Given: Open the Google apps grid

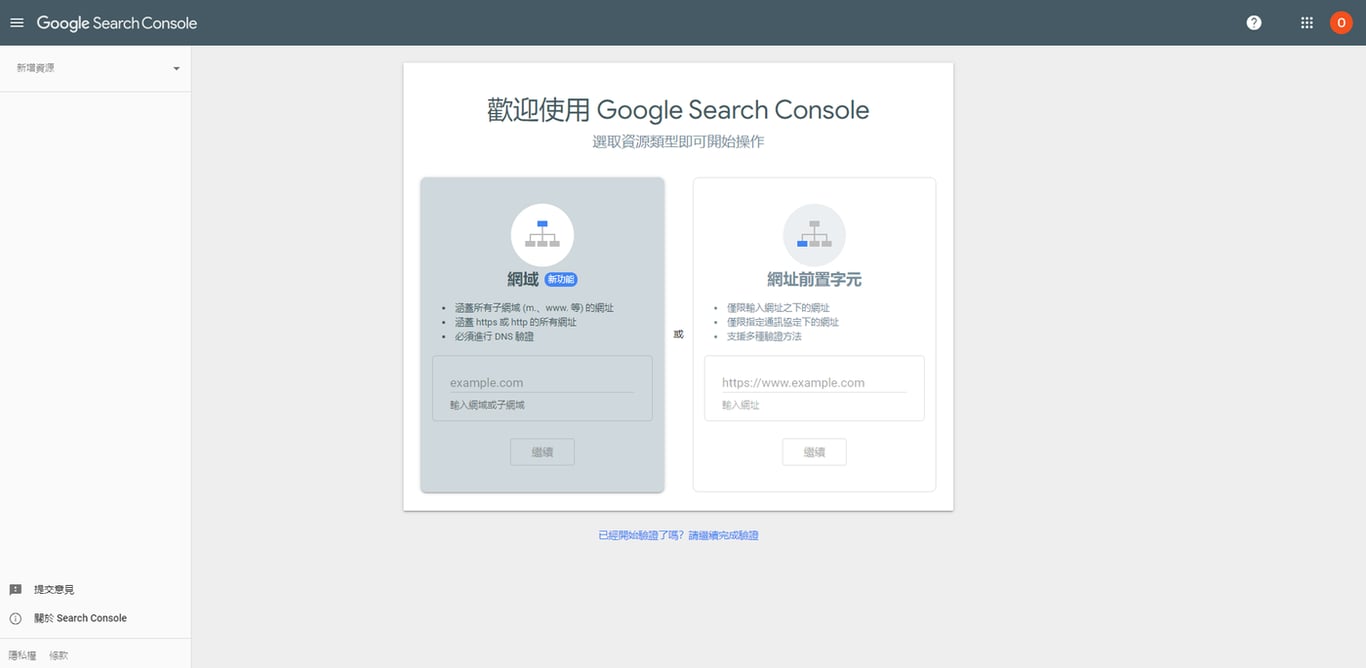Looking at the screenshot, I should pos(1307,23).
